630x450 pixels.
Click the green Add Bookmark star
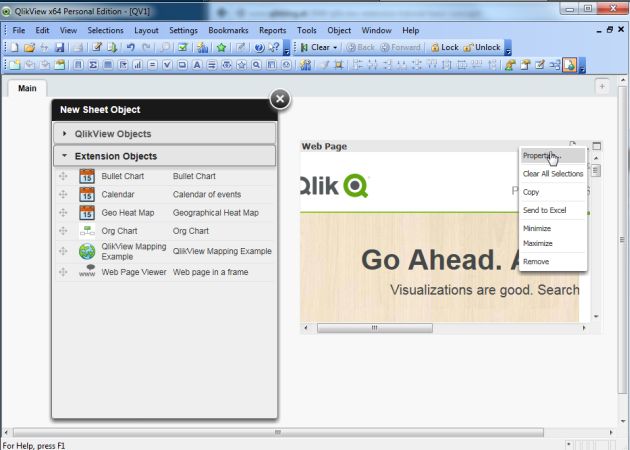[221, 47]
